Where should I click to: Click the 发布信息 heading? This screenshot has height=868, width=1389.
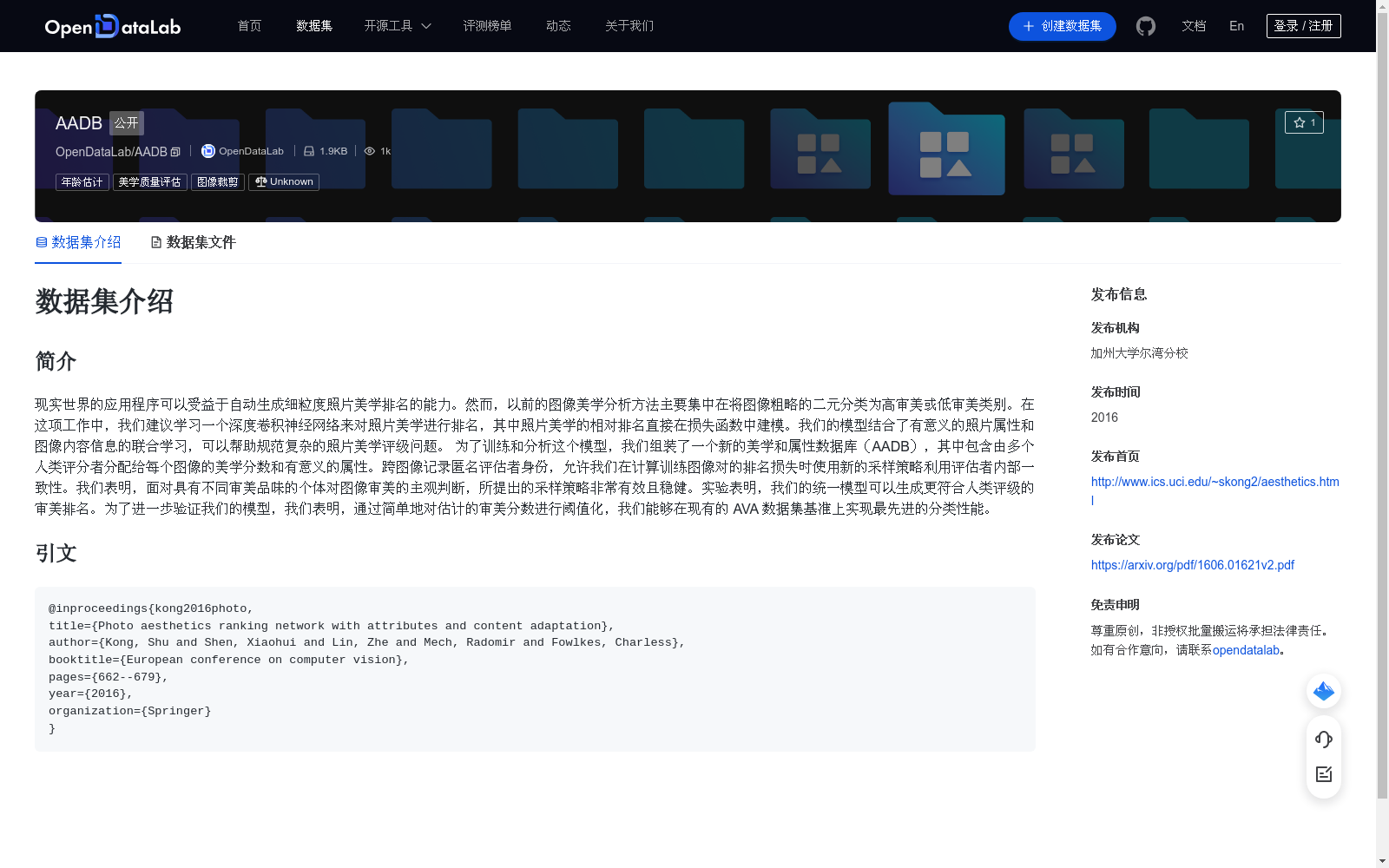tap(1119, 294)
